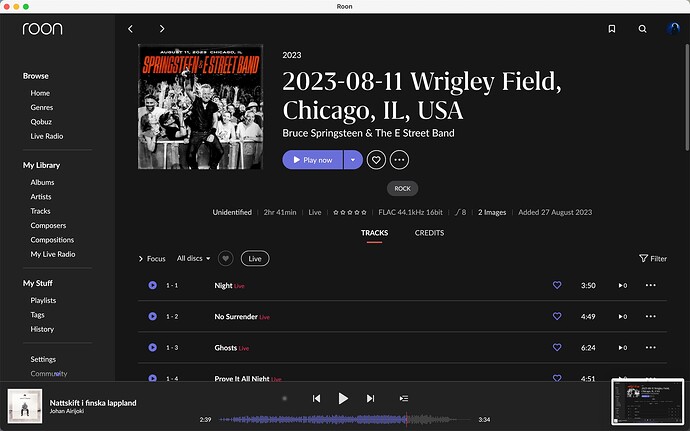Open Playlists in My Stuff
Screen dimensions: 690x431
(43, 300)
